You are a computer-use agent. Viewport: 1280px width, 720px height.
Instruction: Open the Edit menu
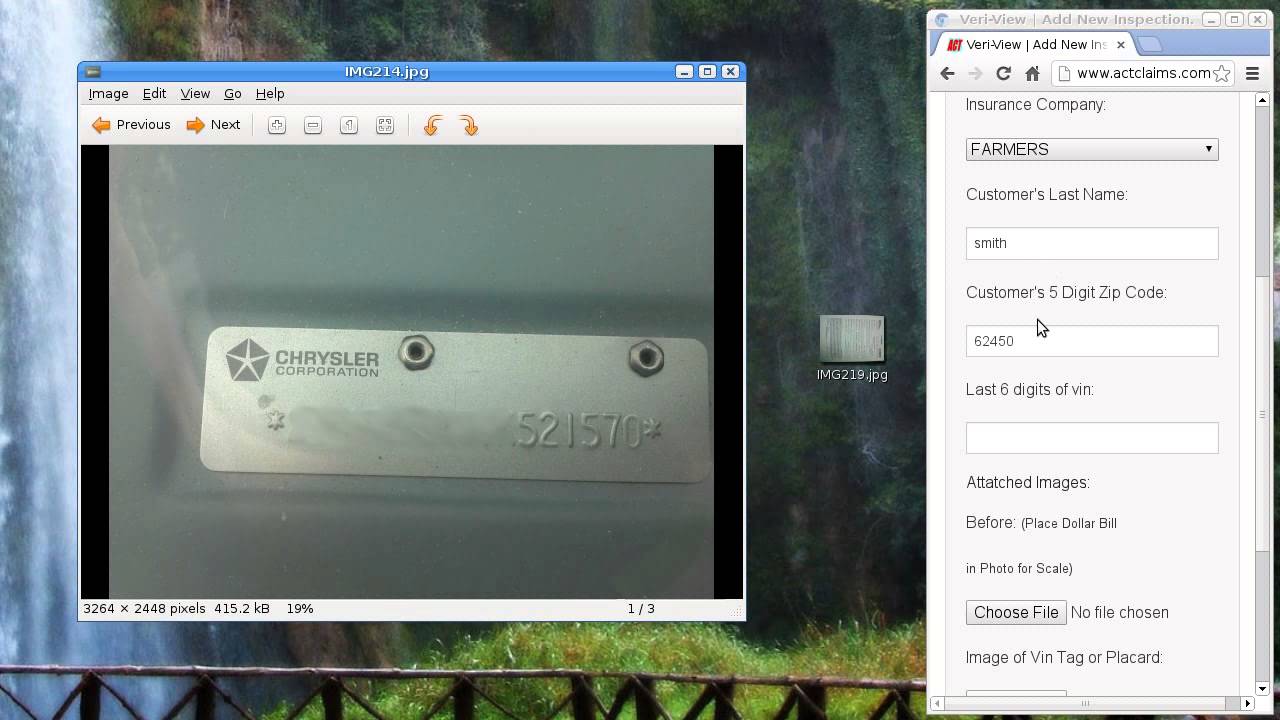[154, 93]
